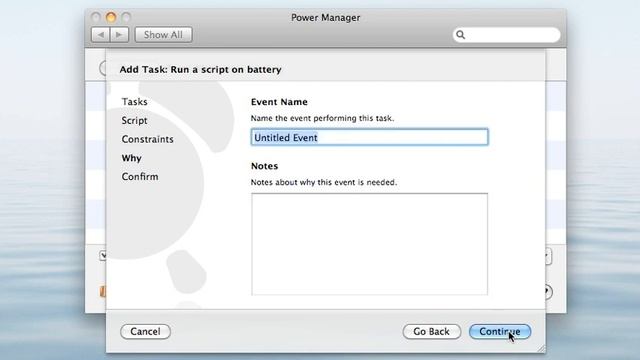The width and height of the screenshot is (640, 360).
Task: Select the Tasks step in sidebar
Action: pos(134,102)
